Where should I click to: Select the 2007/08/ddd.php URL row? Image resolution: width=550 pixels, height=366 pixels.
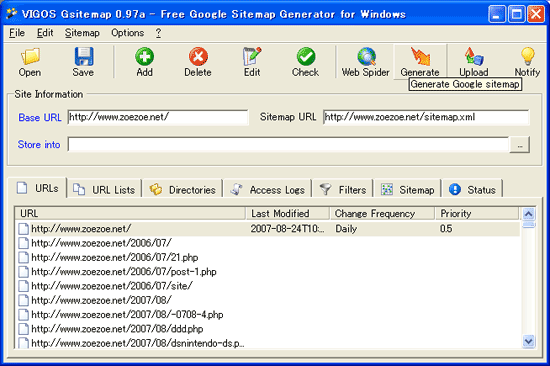pos(268,329)
